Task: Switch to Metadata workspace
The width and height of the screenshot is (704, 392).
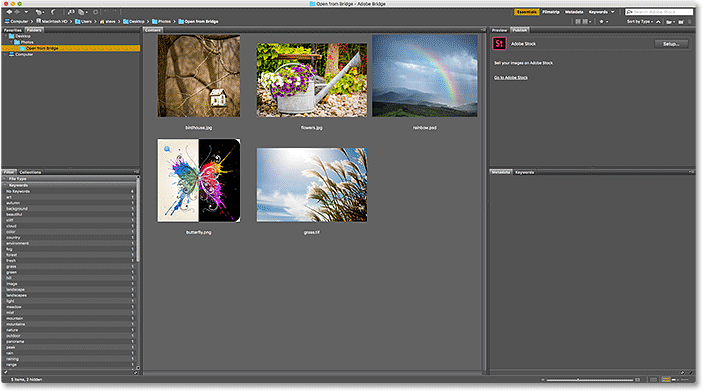Action: coord(574,12)
